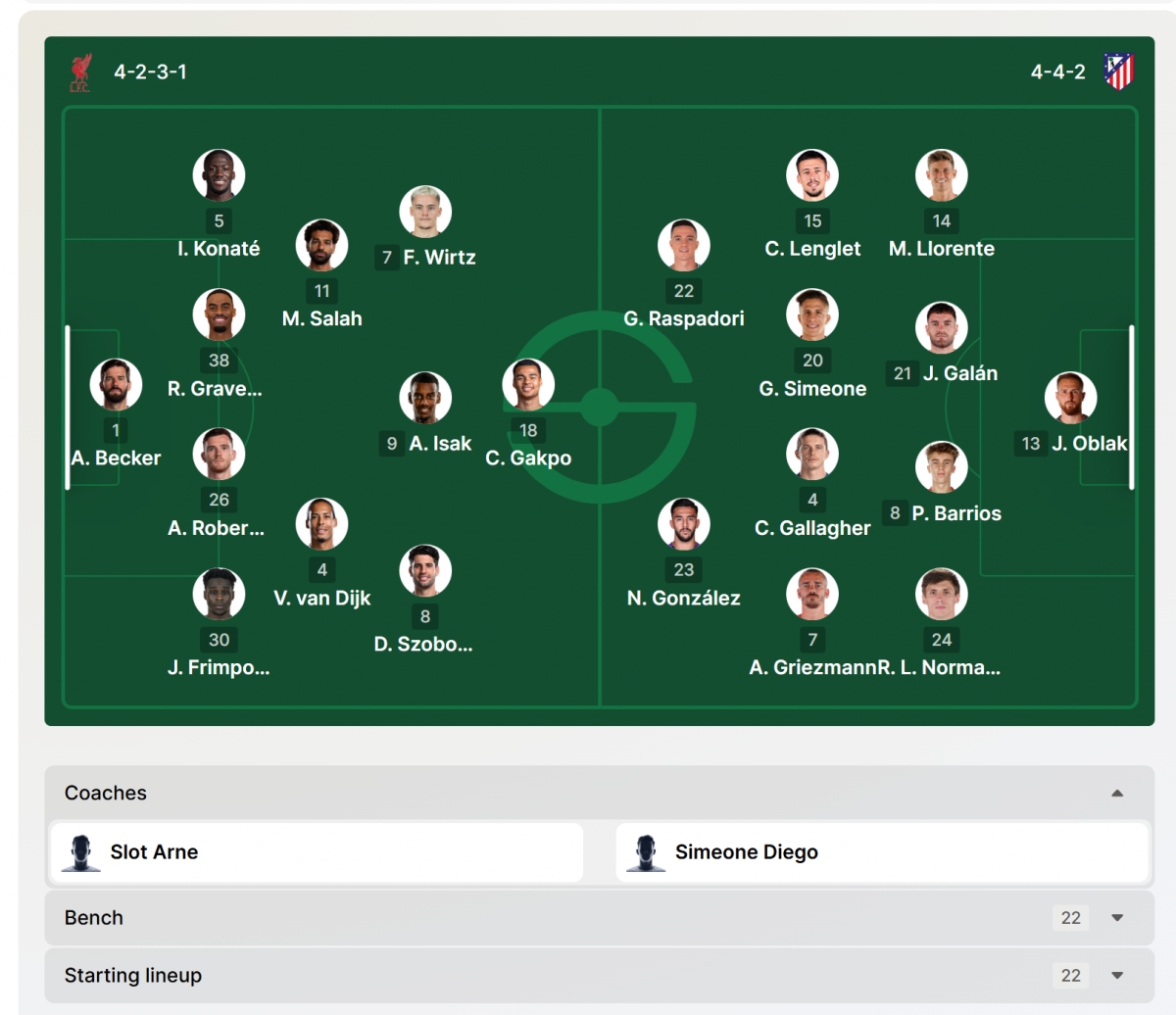Expand the Bench section arrow

(1117, 918)
